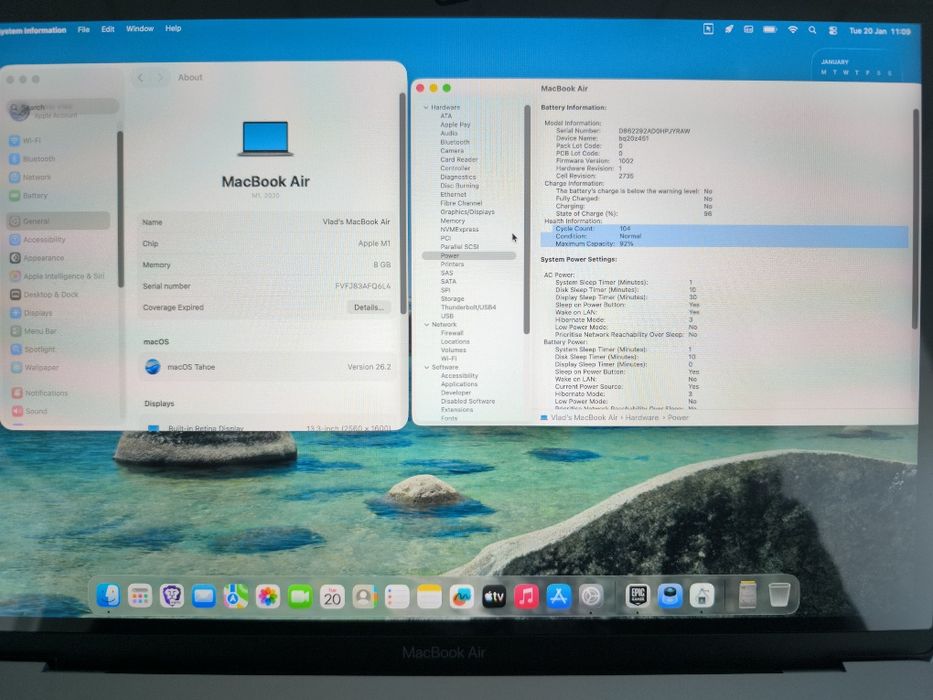933x700 pixels.
Task: Launch Brave browser from the dock
Action: [x=171, y=596]
